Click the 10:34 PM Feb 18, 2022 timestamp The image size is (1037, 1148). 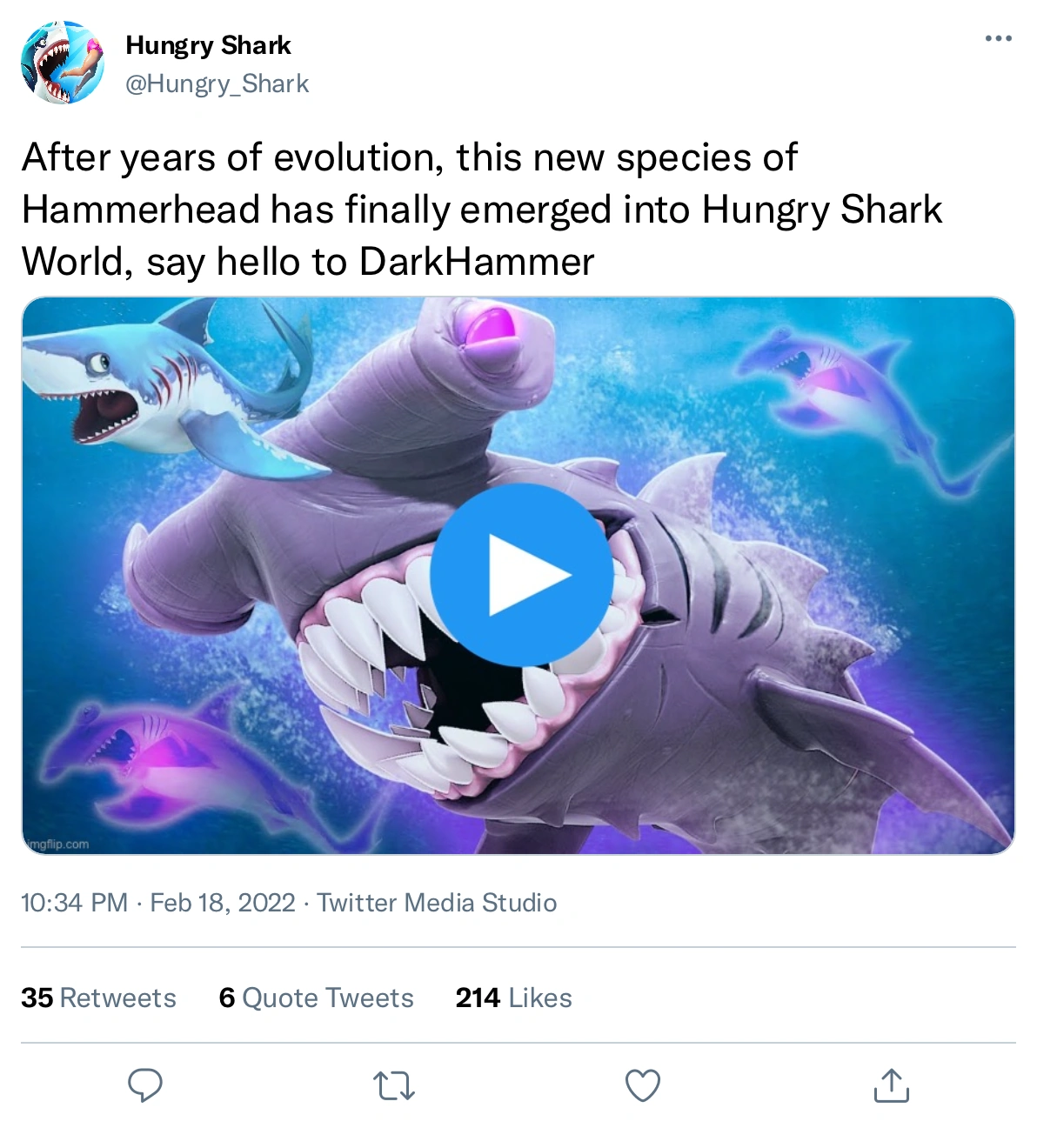click(x=157, y=903)
